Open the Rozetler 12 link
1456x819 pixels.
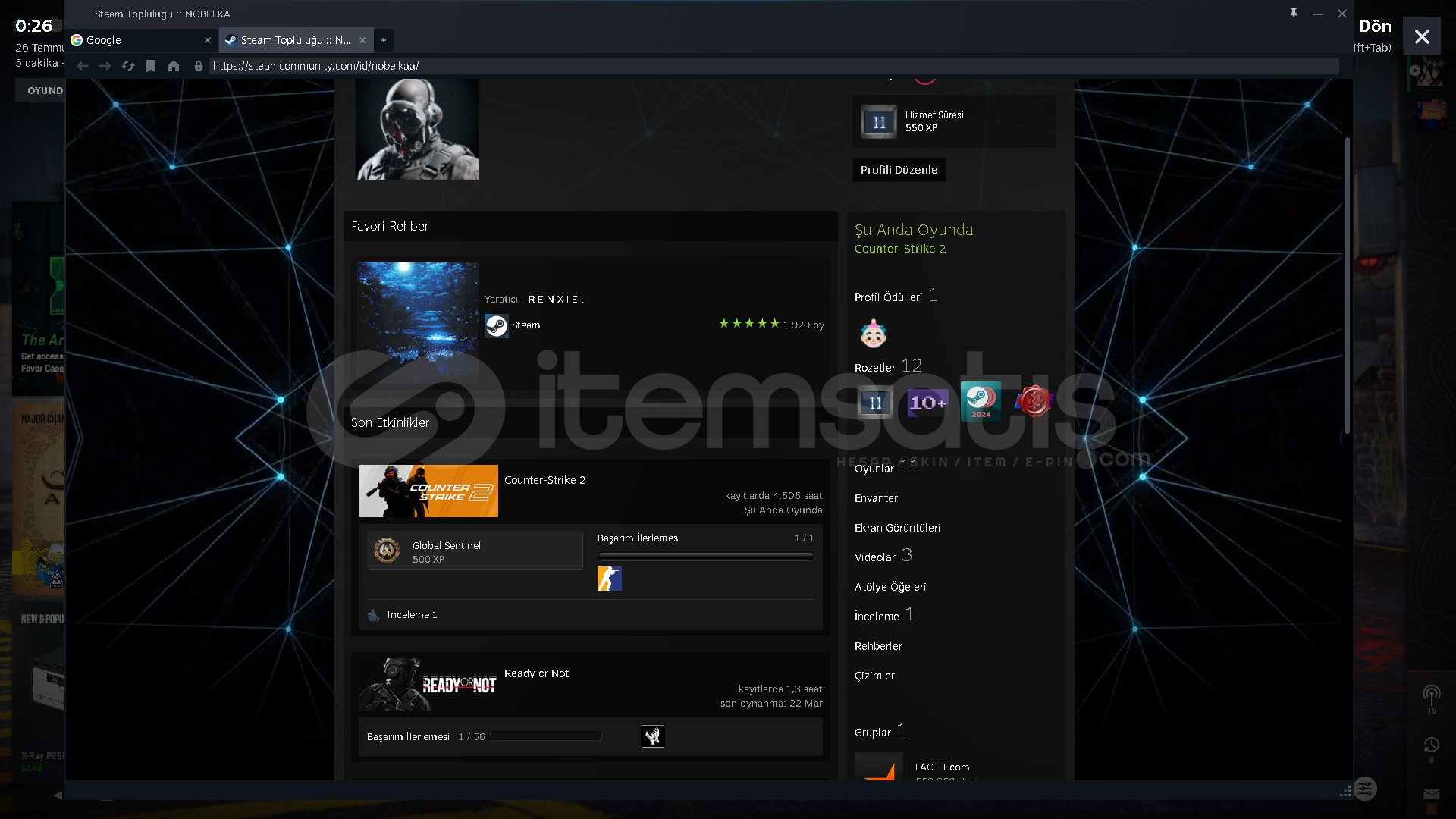point(888,366)
